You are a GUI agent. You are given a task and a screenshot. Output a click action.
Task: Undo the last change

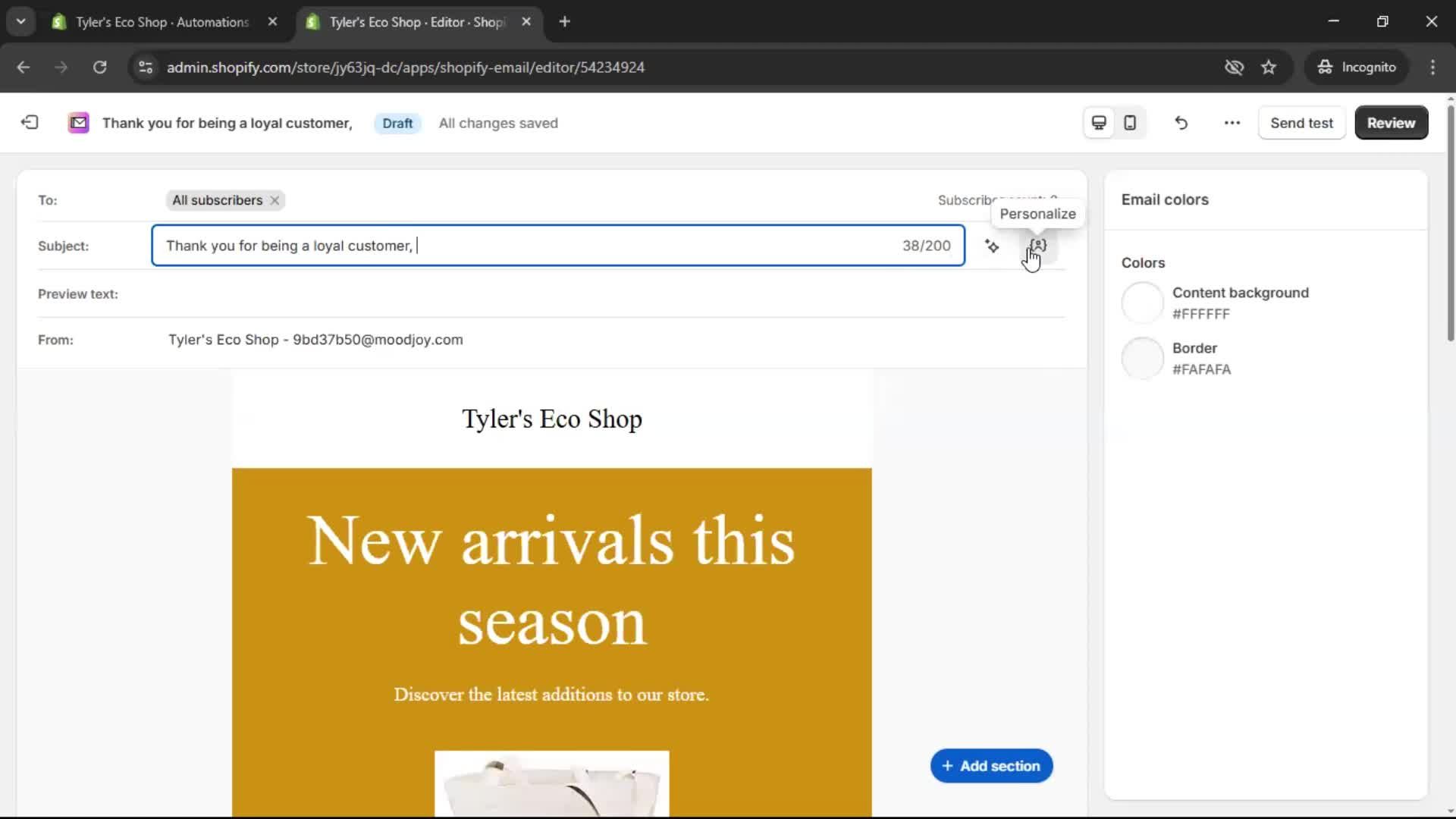click(x=1181, y=122)
